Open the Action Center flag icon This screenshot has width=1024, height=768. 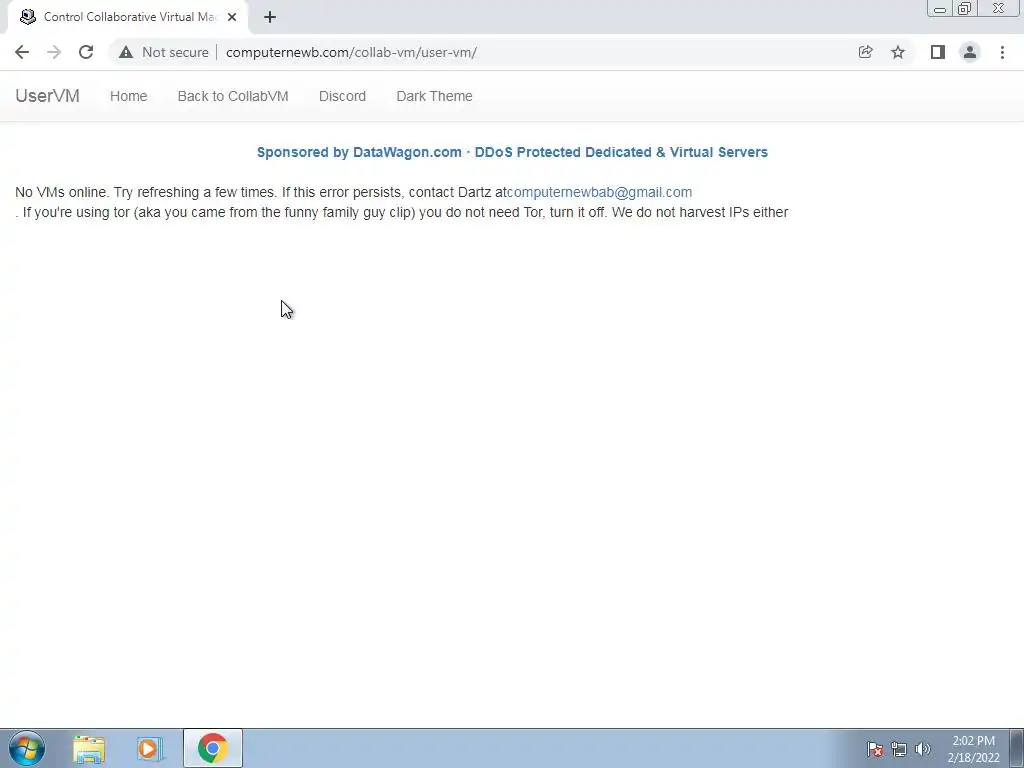click(x=875, y=749)
